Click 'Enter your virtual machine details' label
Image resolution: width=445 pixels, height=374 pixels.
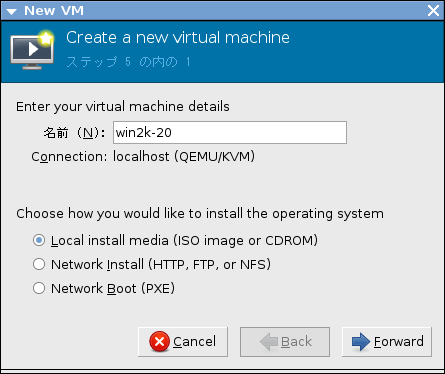123,107
